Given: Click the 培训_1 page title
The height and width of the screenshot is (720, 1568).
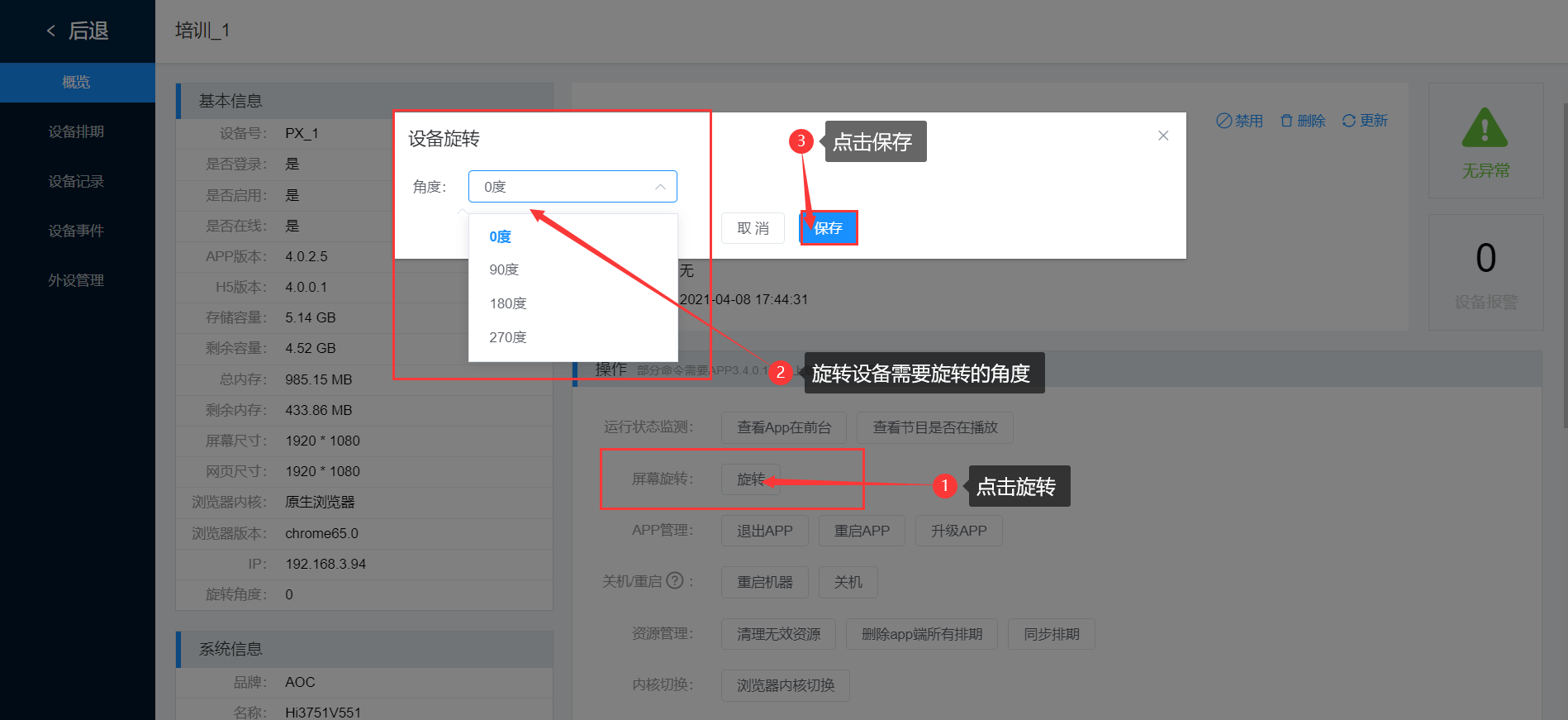Looking at the screenshot, I should click(x=202, y=31).
